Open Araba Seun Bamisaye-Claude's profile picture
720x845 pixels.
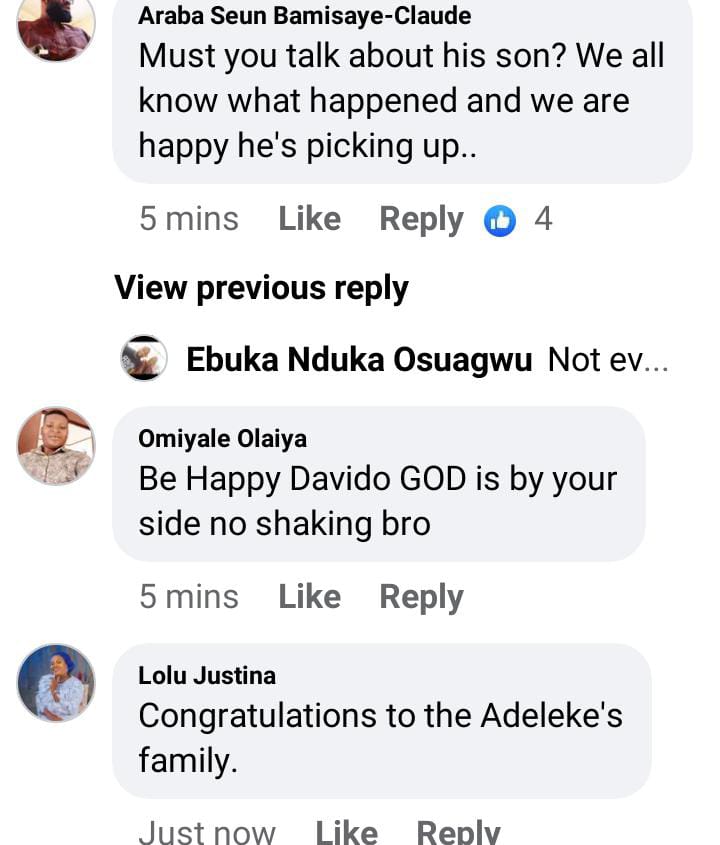coord(56,24)
